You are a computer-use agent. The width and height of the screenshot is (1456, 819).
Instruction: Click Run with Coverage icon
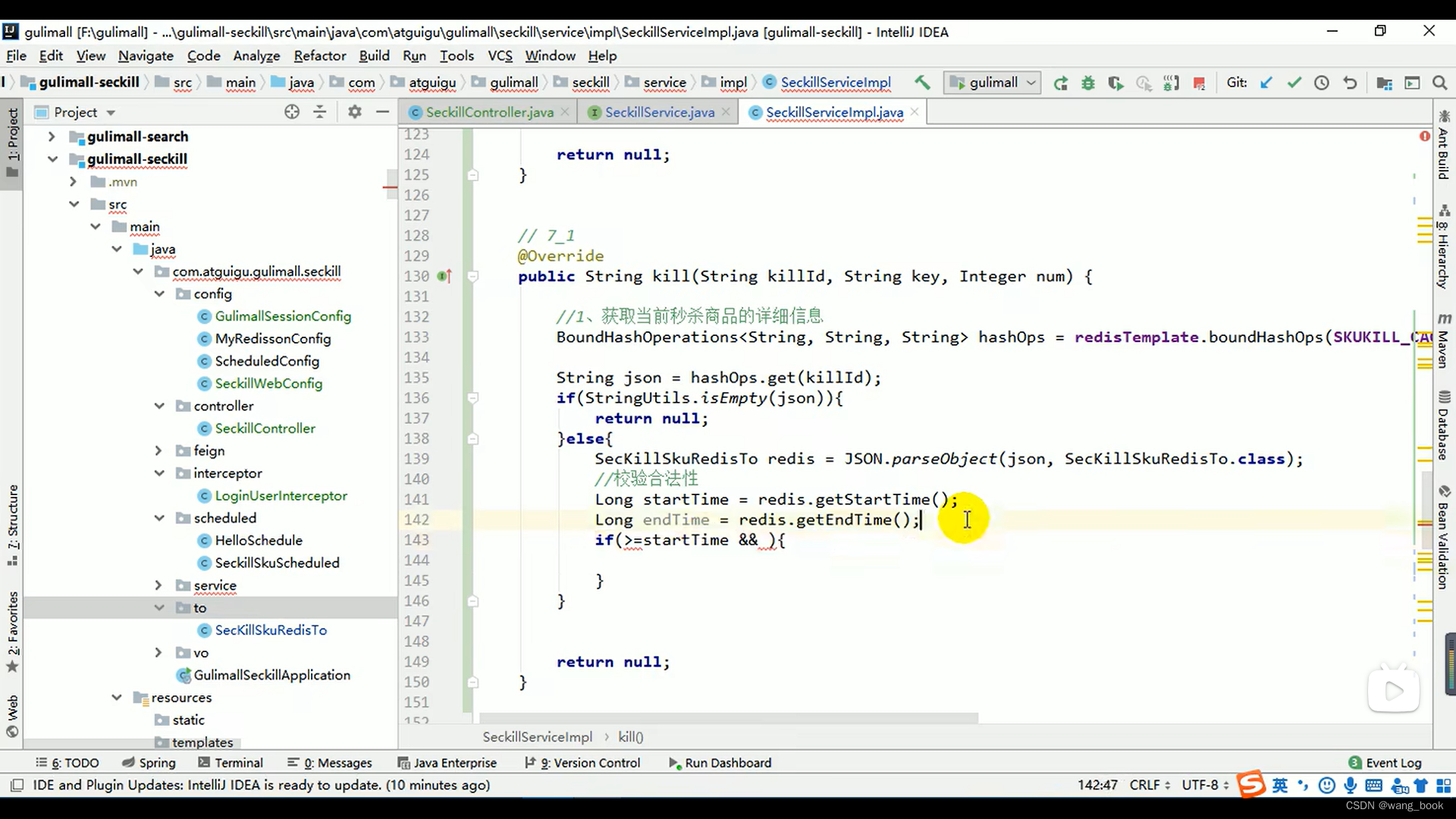(1116, 83)
